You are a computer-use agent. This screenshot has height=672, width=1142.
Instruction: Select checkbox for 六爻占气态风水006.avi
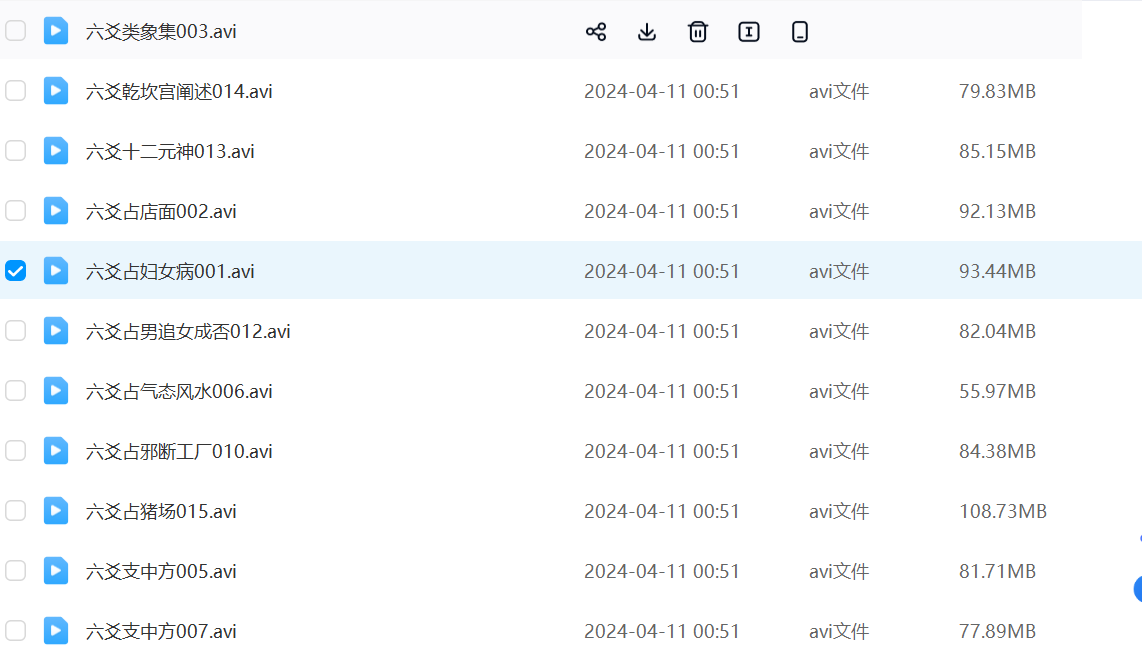click(x=16, y=391)
